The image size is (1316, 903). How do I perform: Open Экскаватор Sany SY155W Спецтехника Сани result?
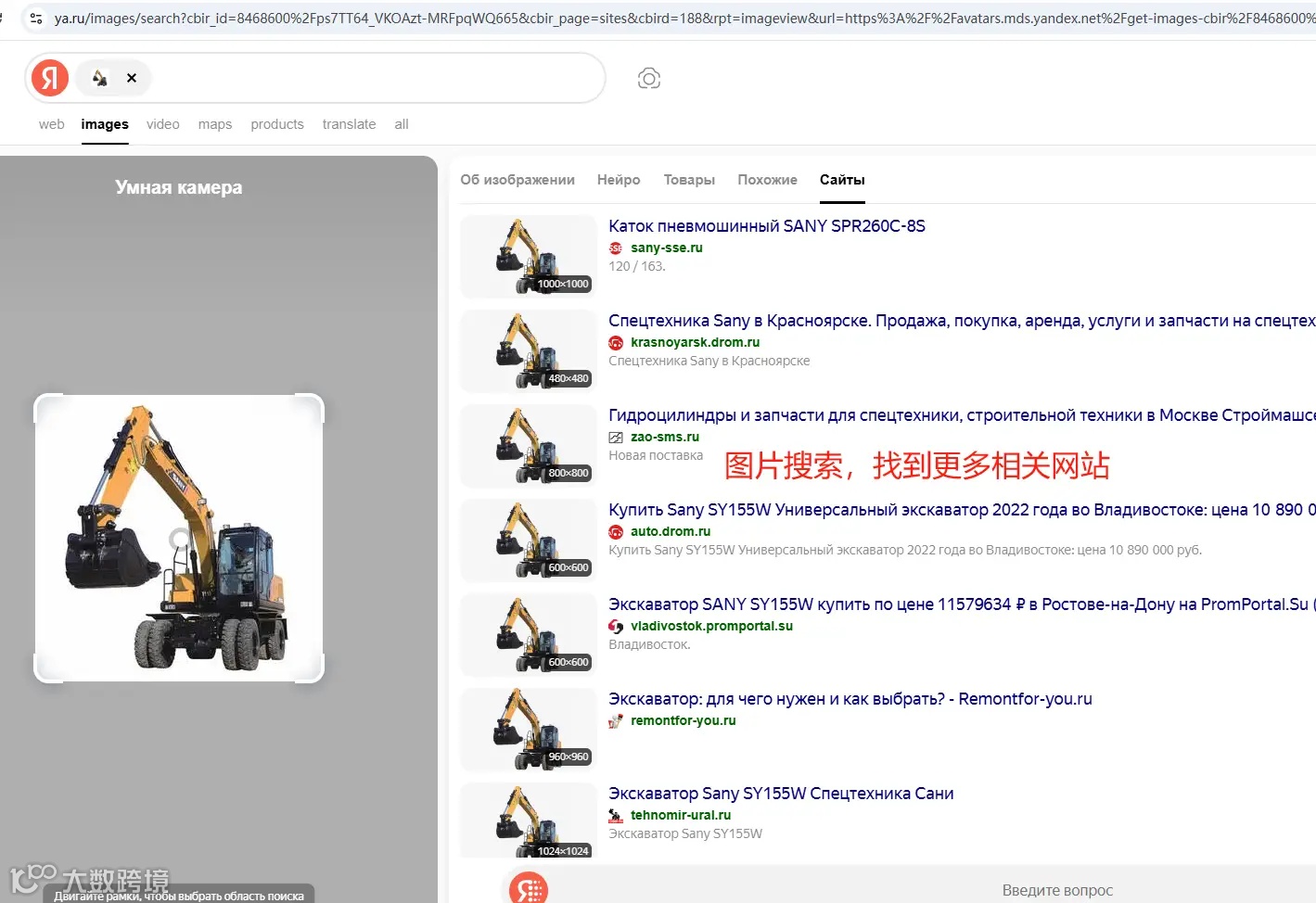pos(781,794)
